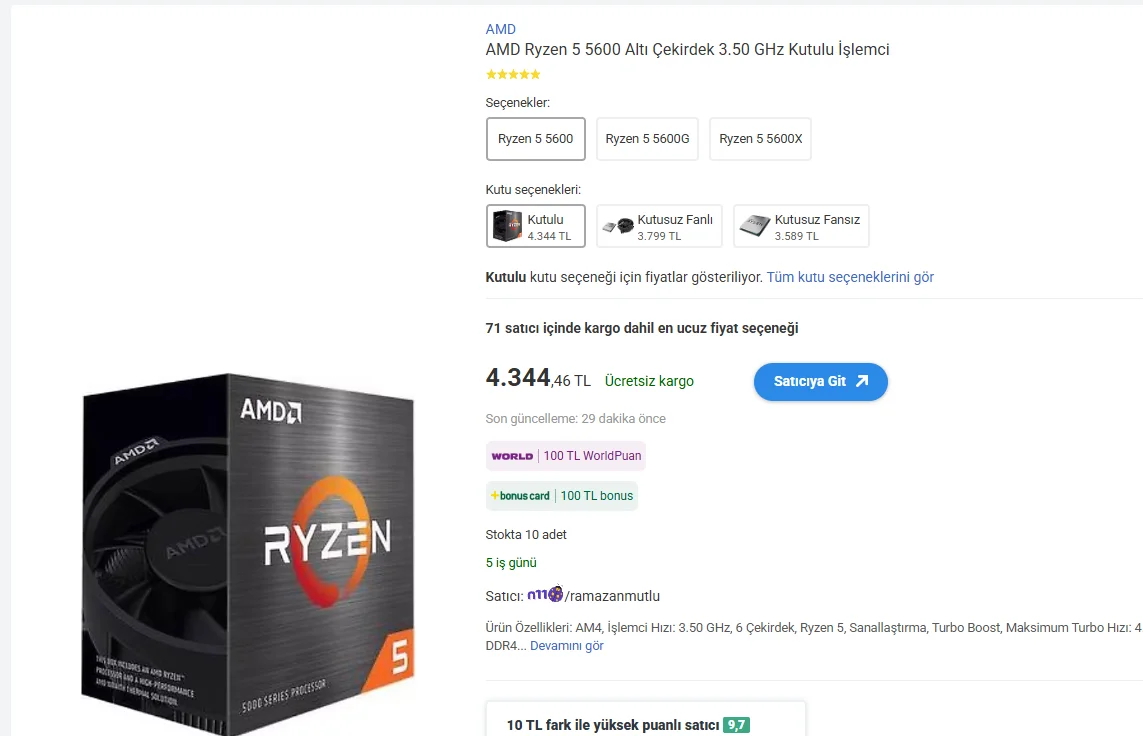The height and width of the screenshot is (736, 1143).
Task: Choose the Kutusuz Fansız box option
Action: tap(801, 226)
